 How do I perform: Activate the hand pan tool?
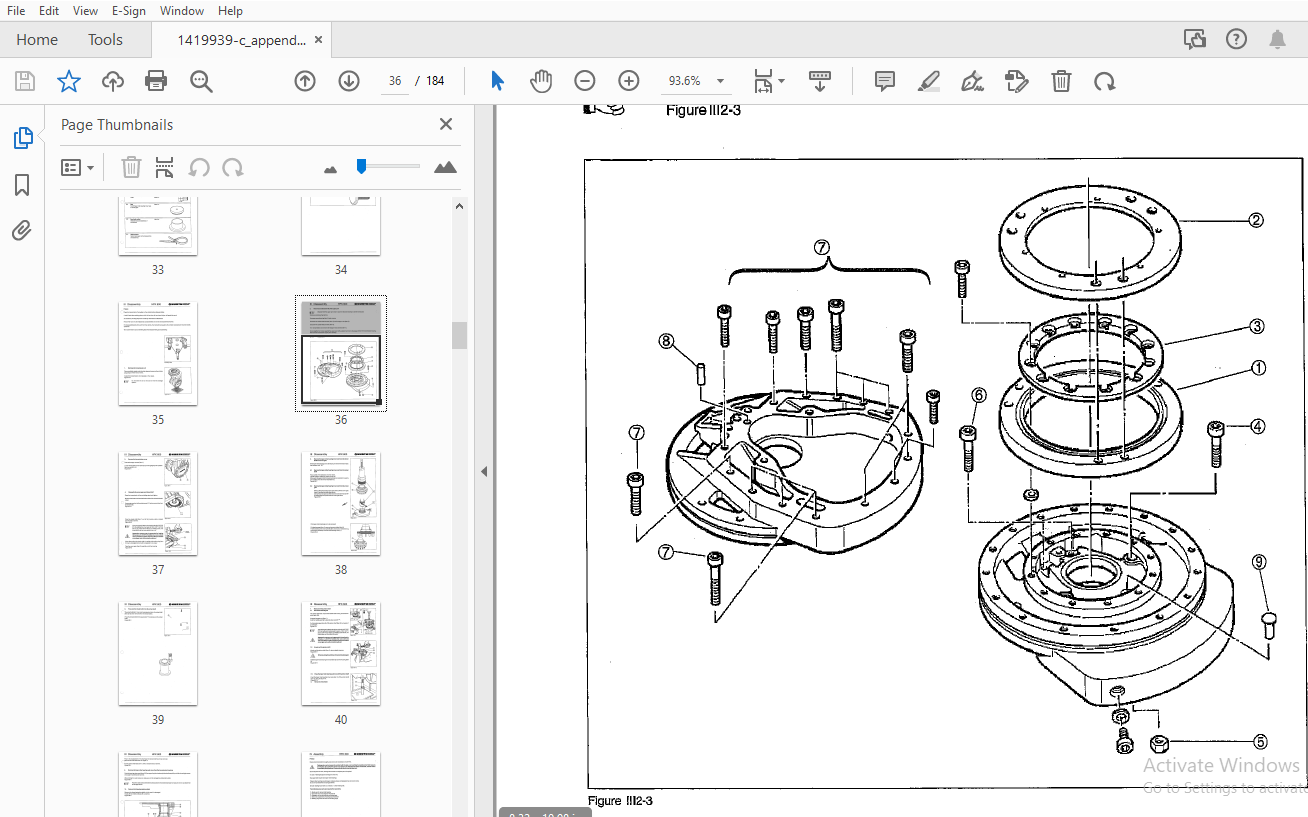(x=541, y=81)
